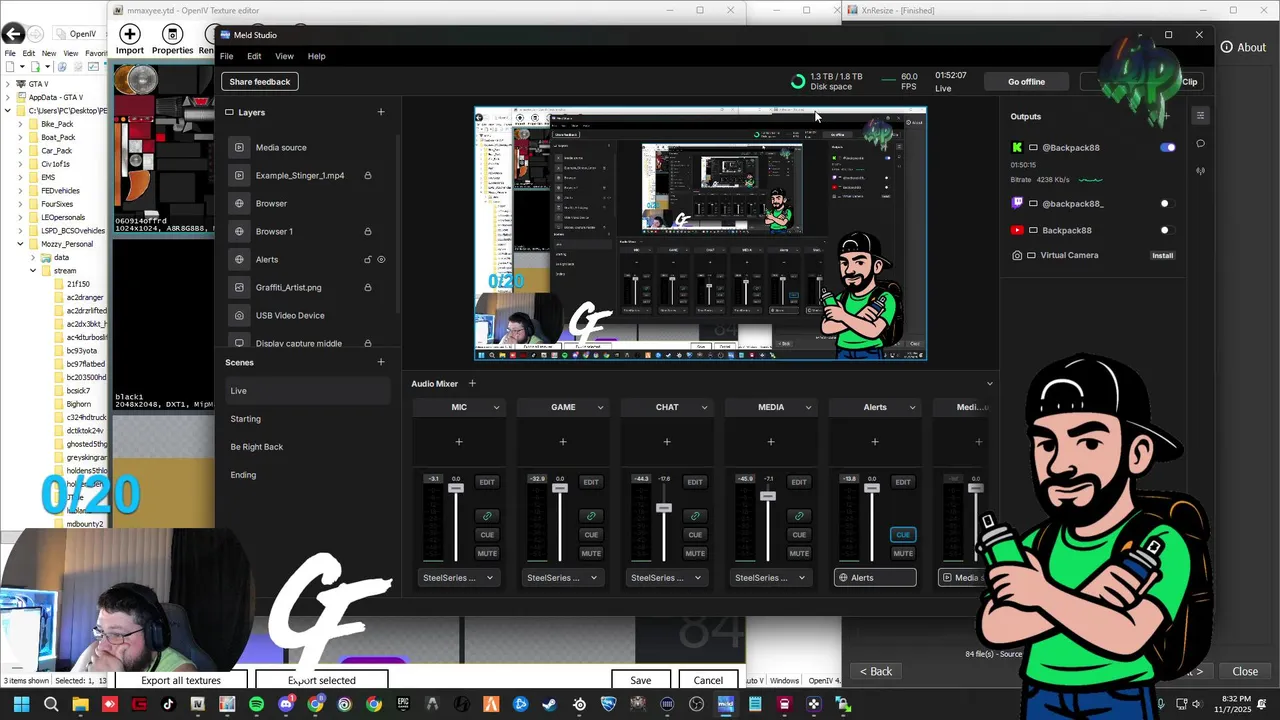Collapse the Audio Mixer panel chevron
Image resolution: width=1280 pixels, height=720 pixels.
point(990,383)
